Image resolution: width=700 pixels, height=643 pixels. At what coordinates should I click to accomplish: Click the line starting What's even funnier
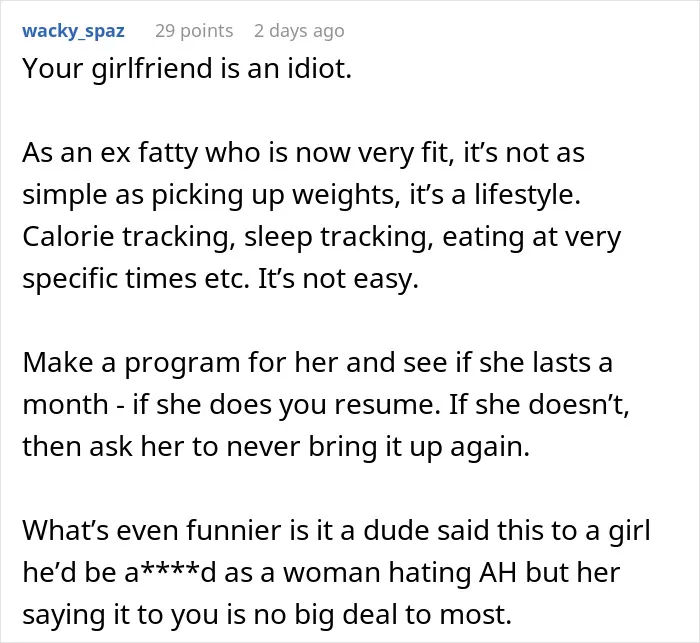(x=336, y=530)
